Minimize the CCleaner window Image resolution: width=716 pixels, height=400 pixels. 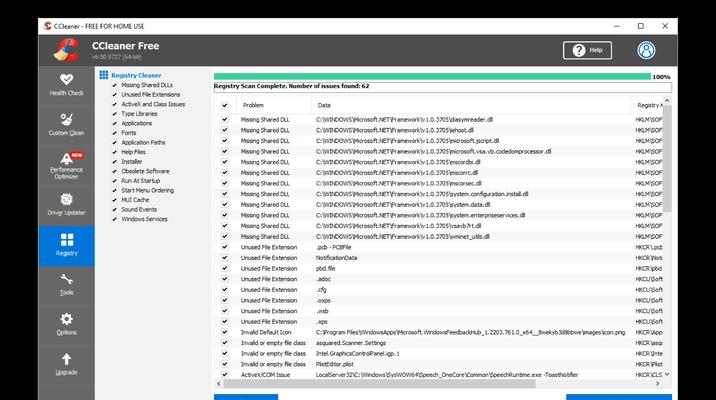click(617, 26)
